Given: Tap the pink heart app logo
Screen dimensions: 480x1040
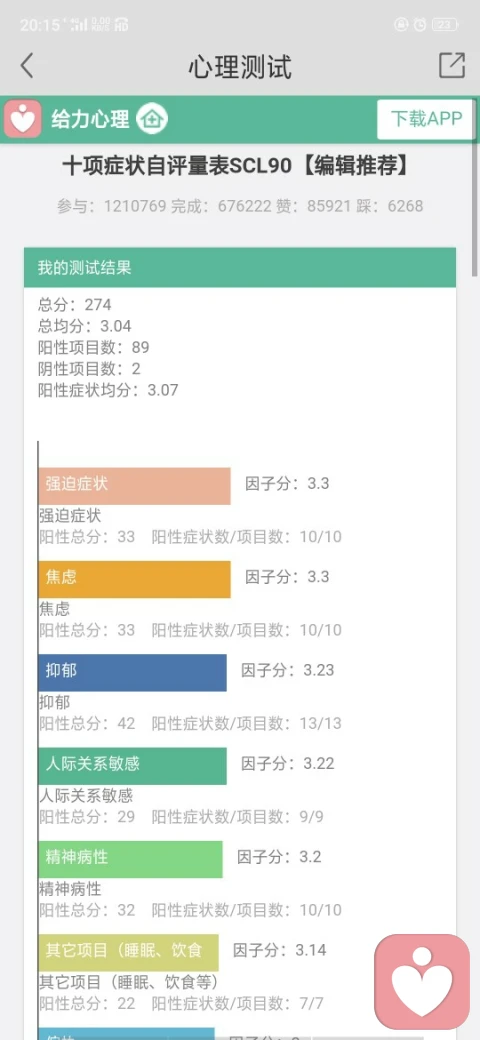Looking at the screenshot, I should point(23,119).
